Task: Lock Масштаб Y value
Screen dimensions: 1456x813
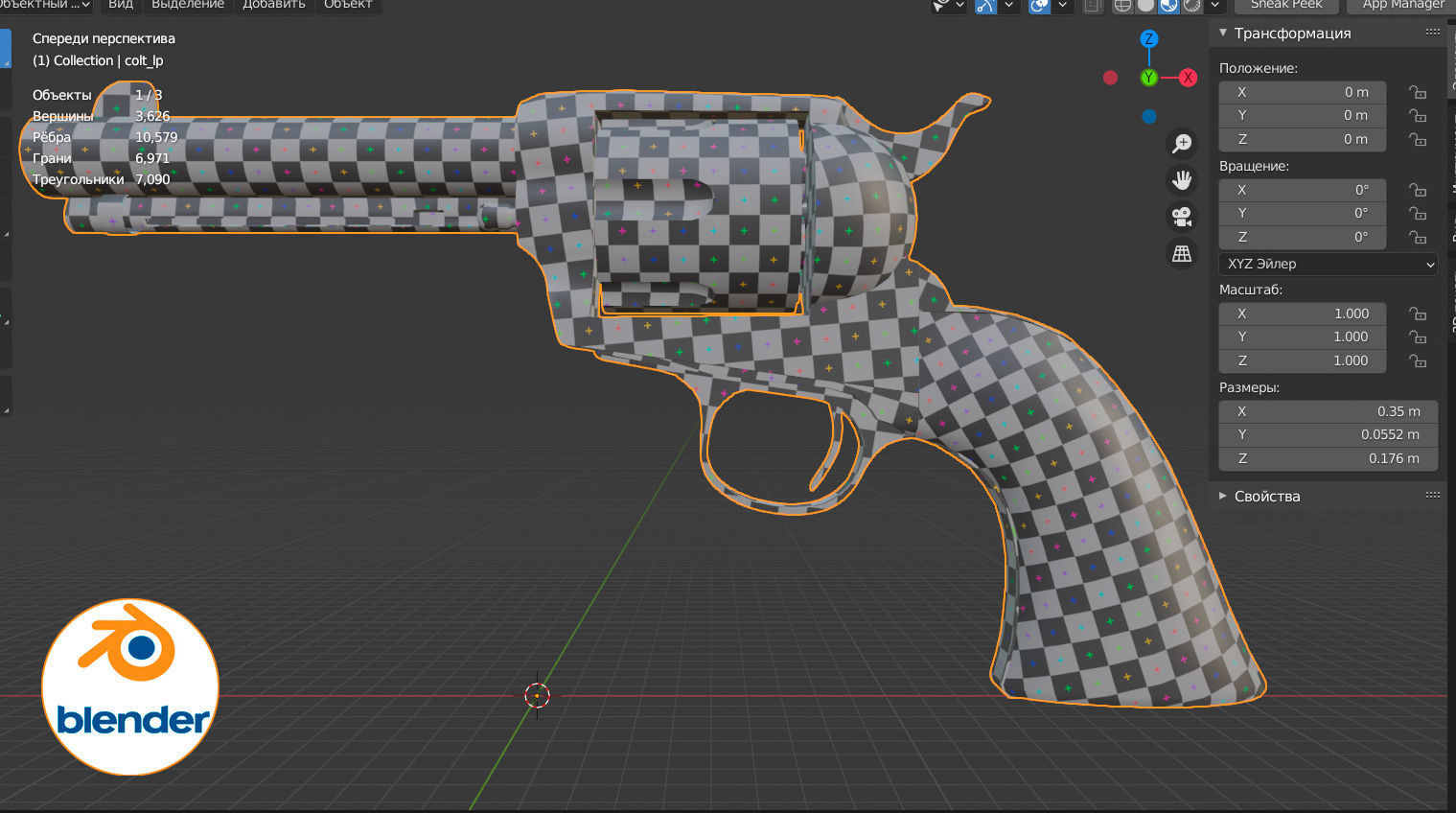Action: click(x=1418, y=337)
